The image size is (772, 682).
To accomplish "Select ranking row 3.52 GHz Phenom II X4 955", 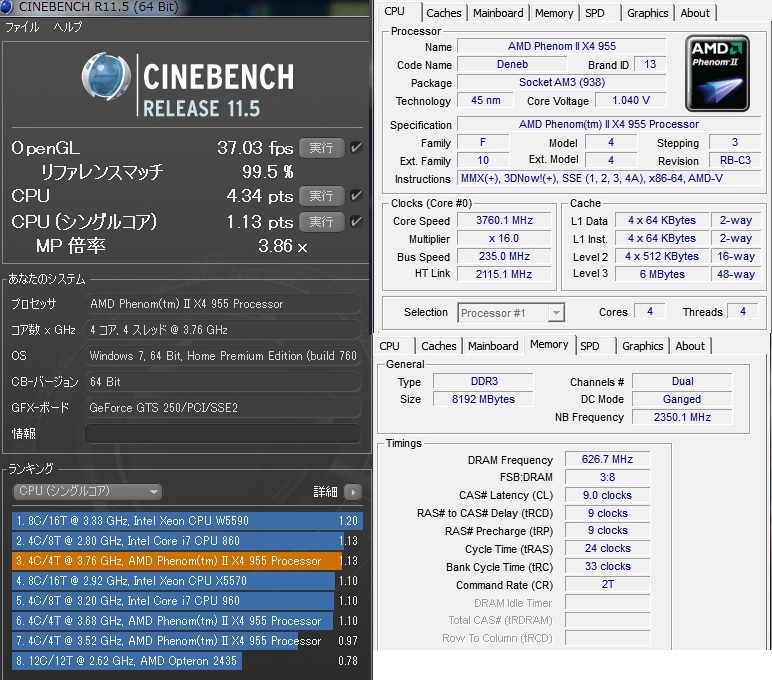I will 187,641.
